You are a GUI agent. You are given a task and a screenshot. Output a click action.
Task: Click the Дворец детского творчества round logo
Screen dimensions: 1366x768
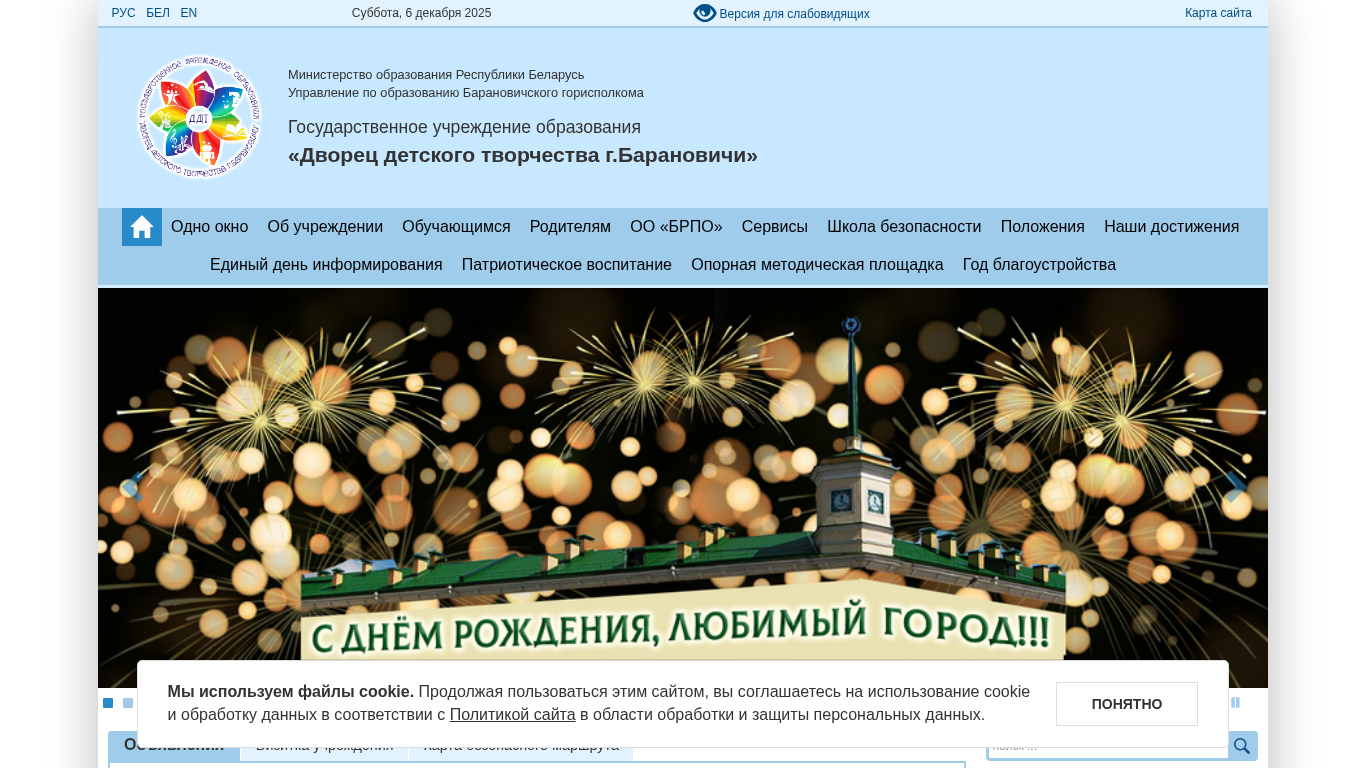199,117
